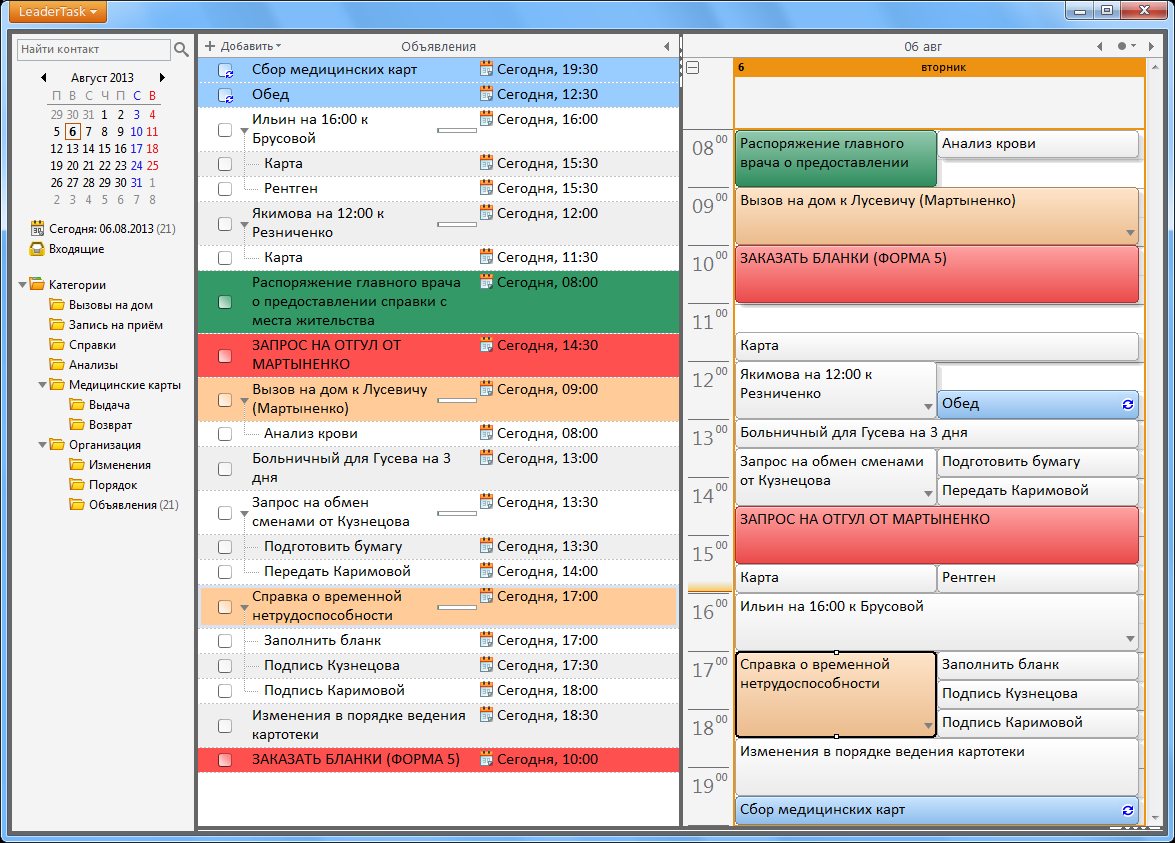Click previous month arrow in mini calendar
The height and width of the screenshot is (843, 1175).
43,77
